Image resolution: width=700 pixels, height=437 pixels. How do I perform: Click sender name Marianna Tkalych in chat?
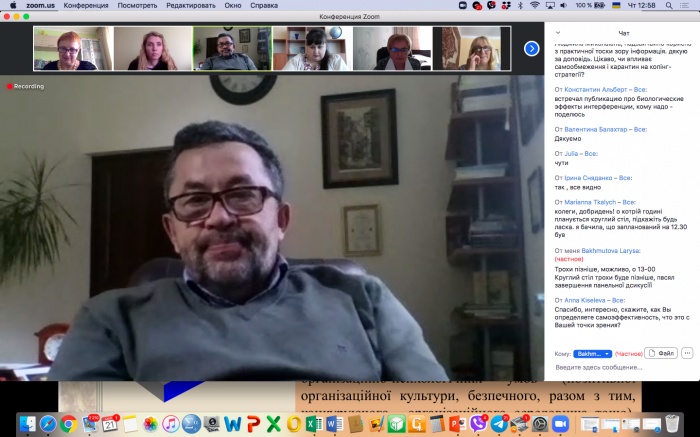tap(590, 202)
